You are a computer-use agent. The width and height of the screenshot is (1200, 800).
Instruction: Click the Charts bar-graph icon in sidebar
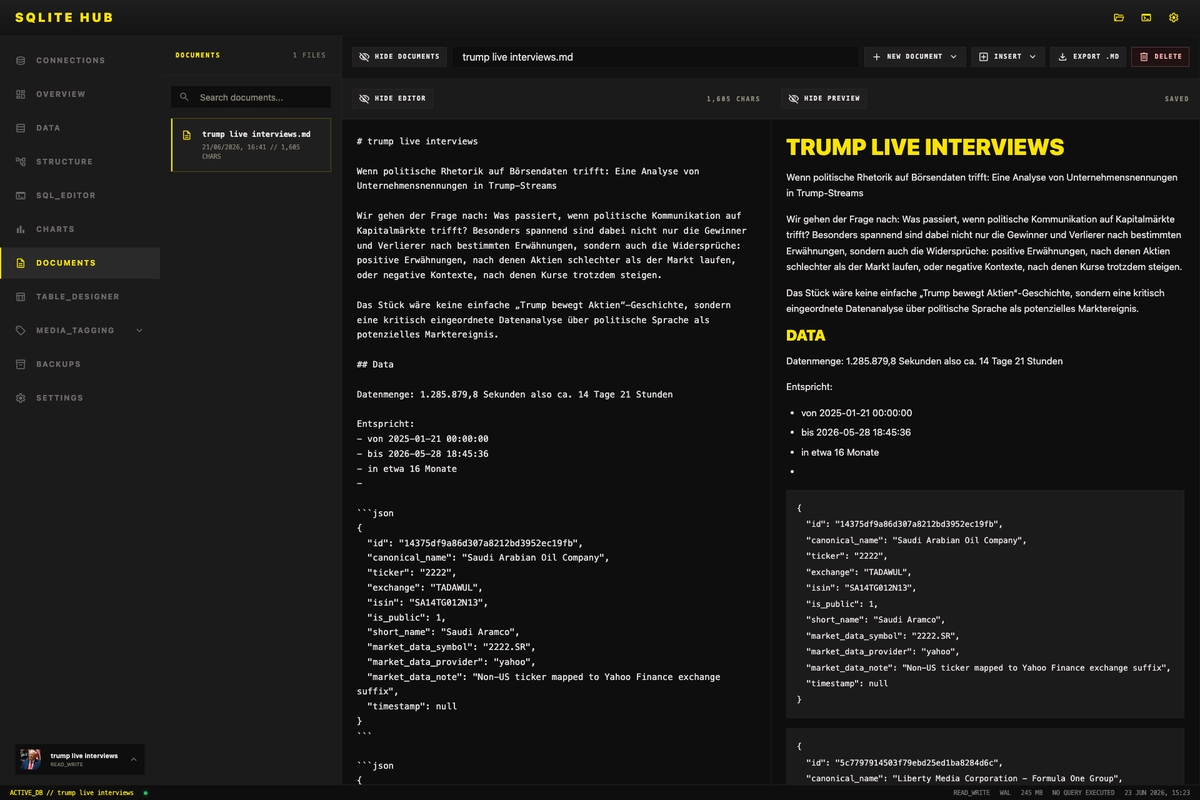[x=21, y=229]
